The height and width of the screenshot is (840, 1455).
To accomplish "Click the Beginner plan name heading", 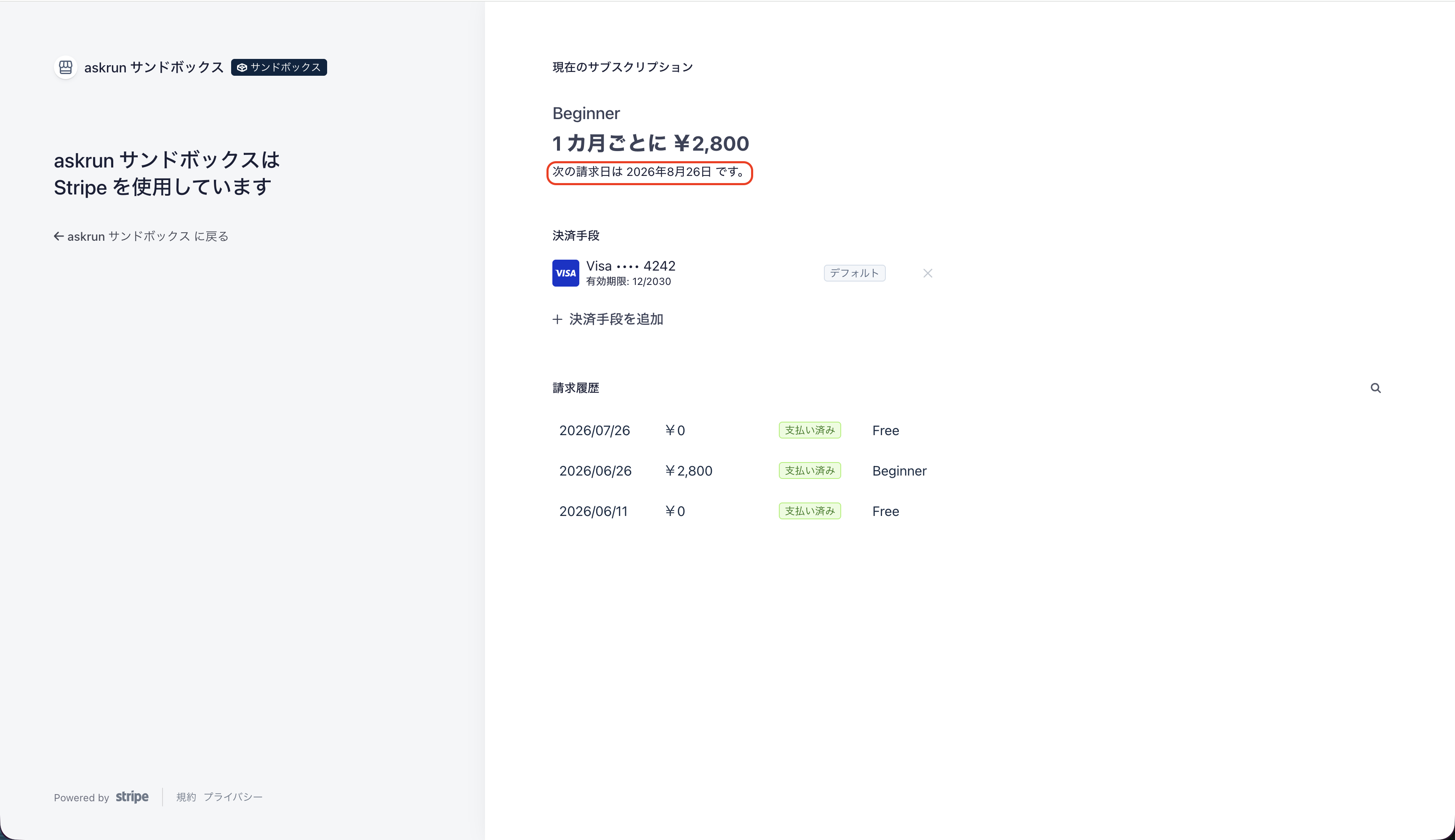I will tap(586, 114).
